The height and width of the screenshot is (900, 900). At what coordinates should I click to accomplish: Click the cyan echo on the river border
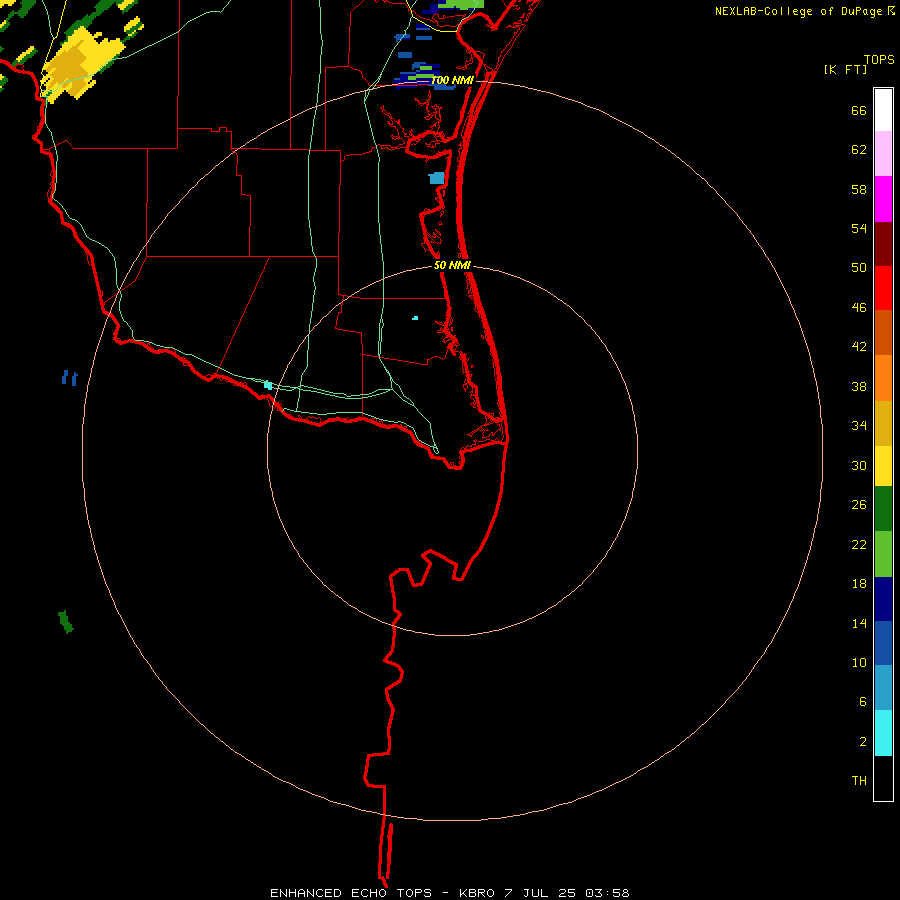pyautogui.click(x=268, y=385)
